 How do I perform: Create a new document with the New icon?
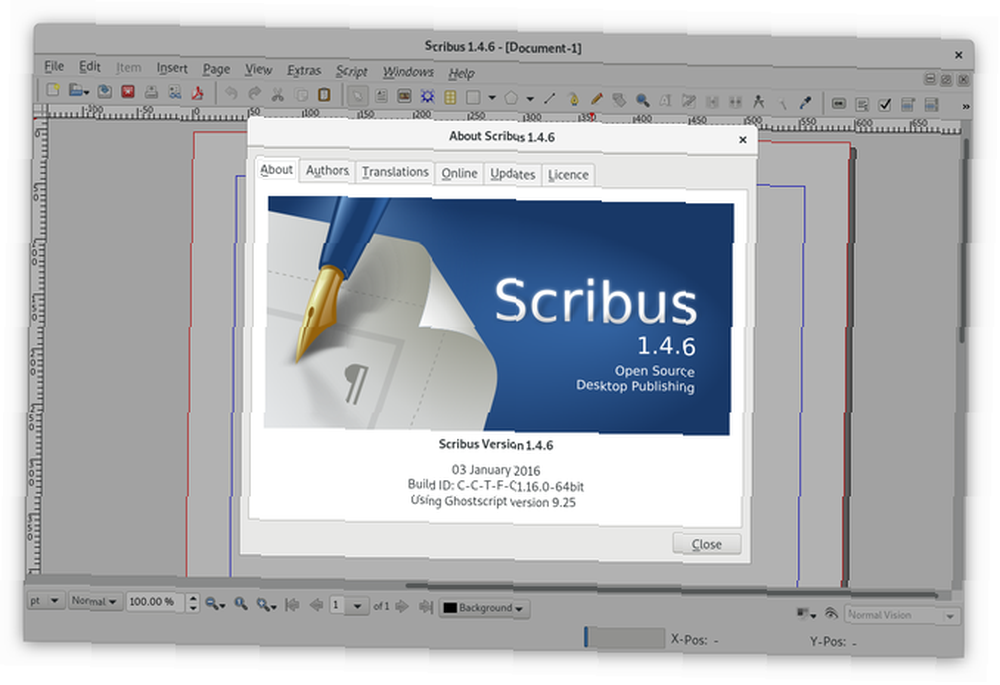[53, 90]
